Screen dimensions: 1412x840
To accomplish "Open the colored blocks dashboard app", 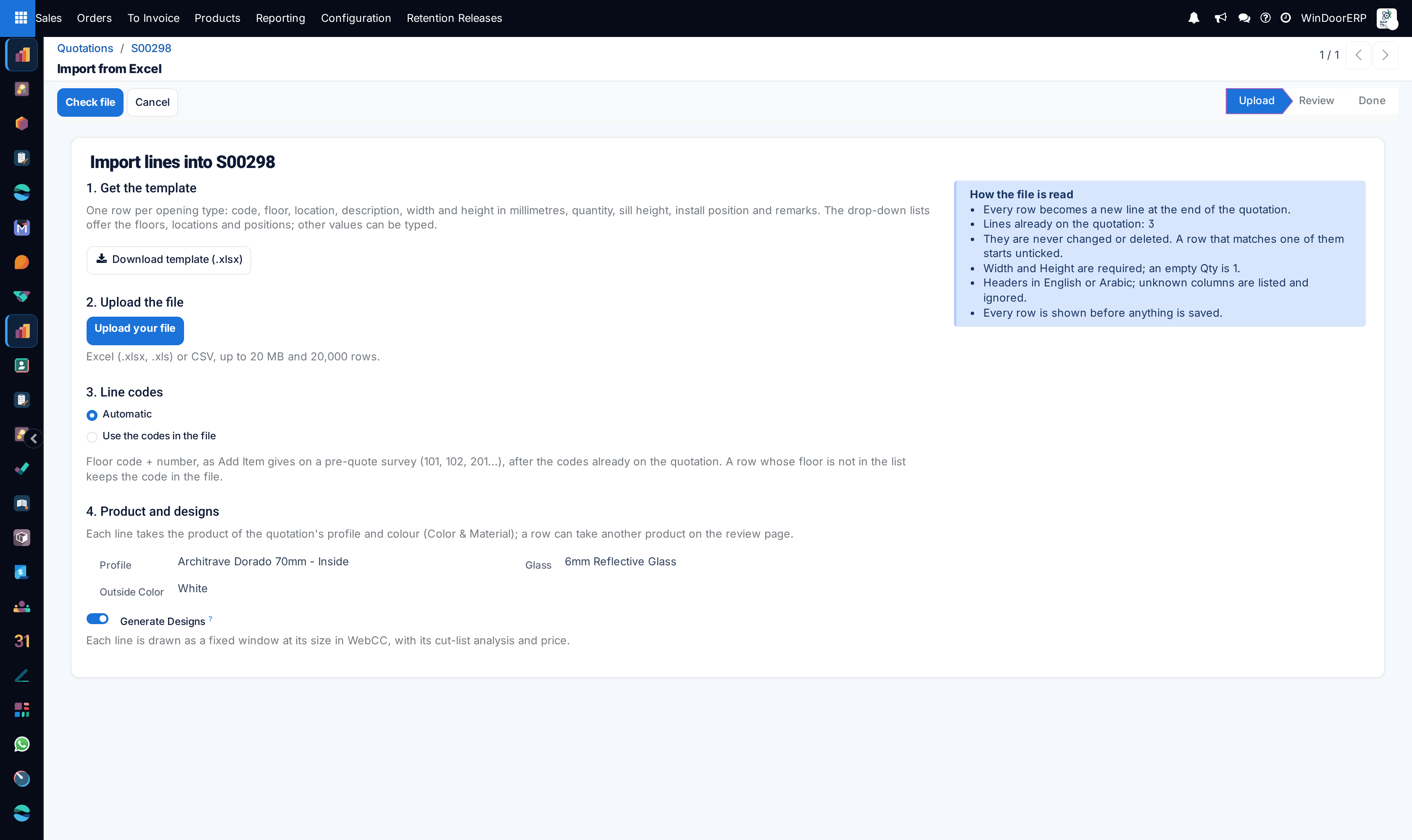I will click(21, 709).
